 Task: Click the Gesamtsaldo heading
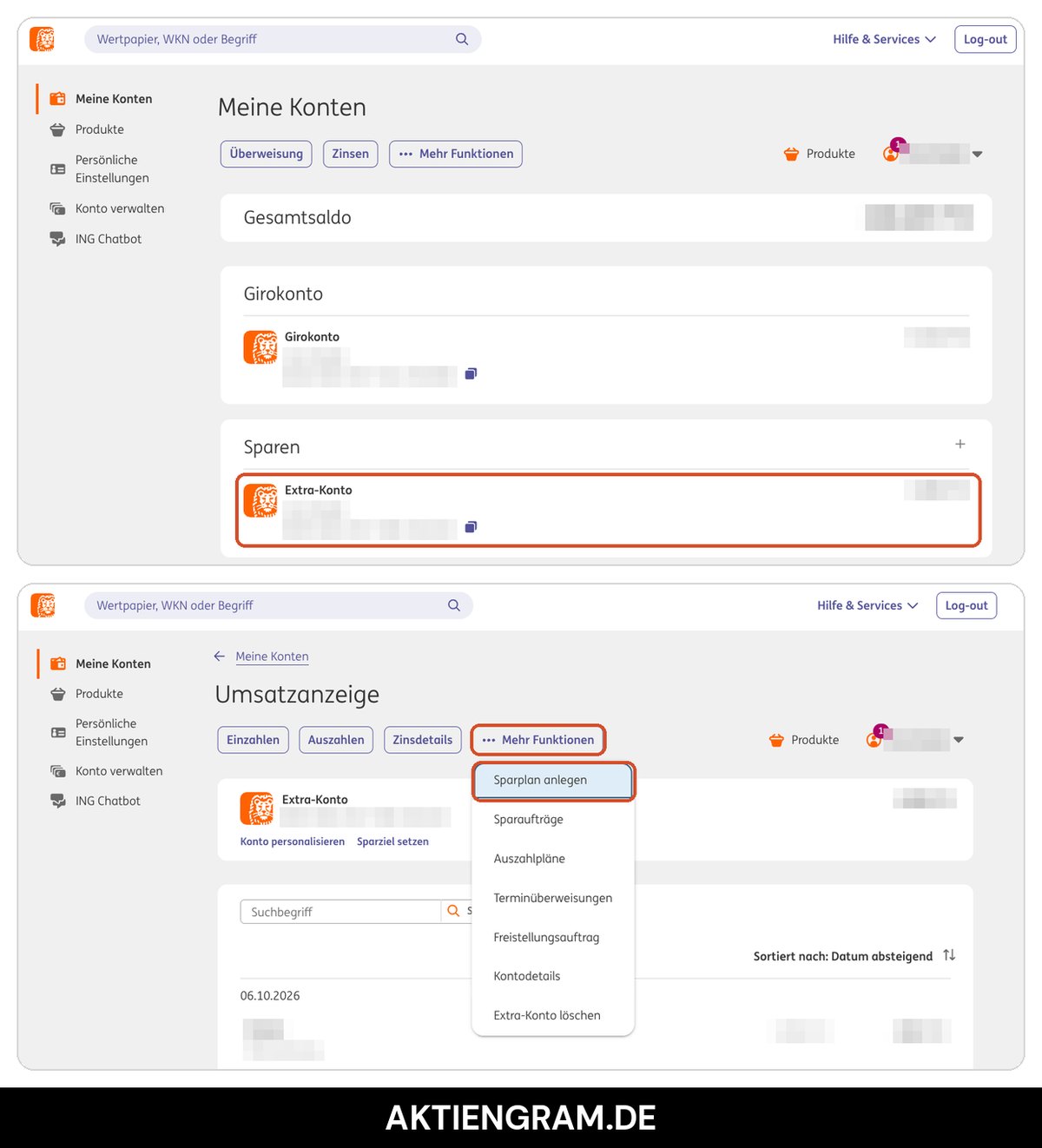coord(297,218)
